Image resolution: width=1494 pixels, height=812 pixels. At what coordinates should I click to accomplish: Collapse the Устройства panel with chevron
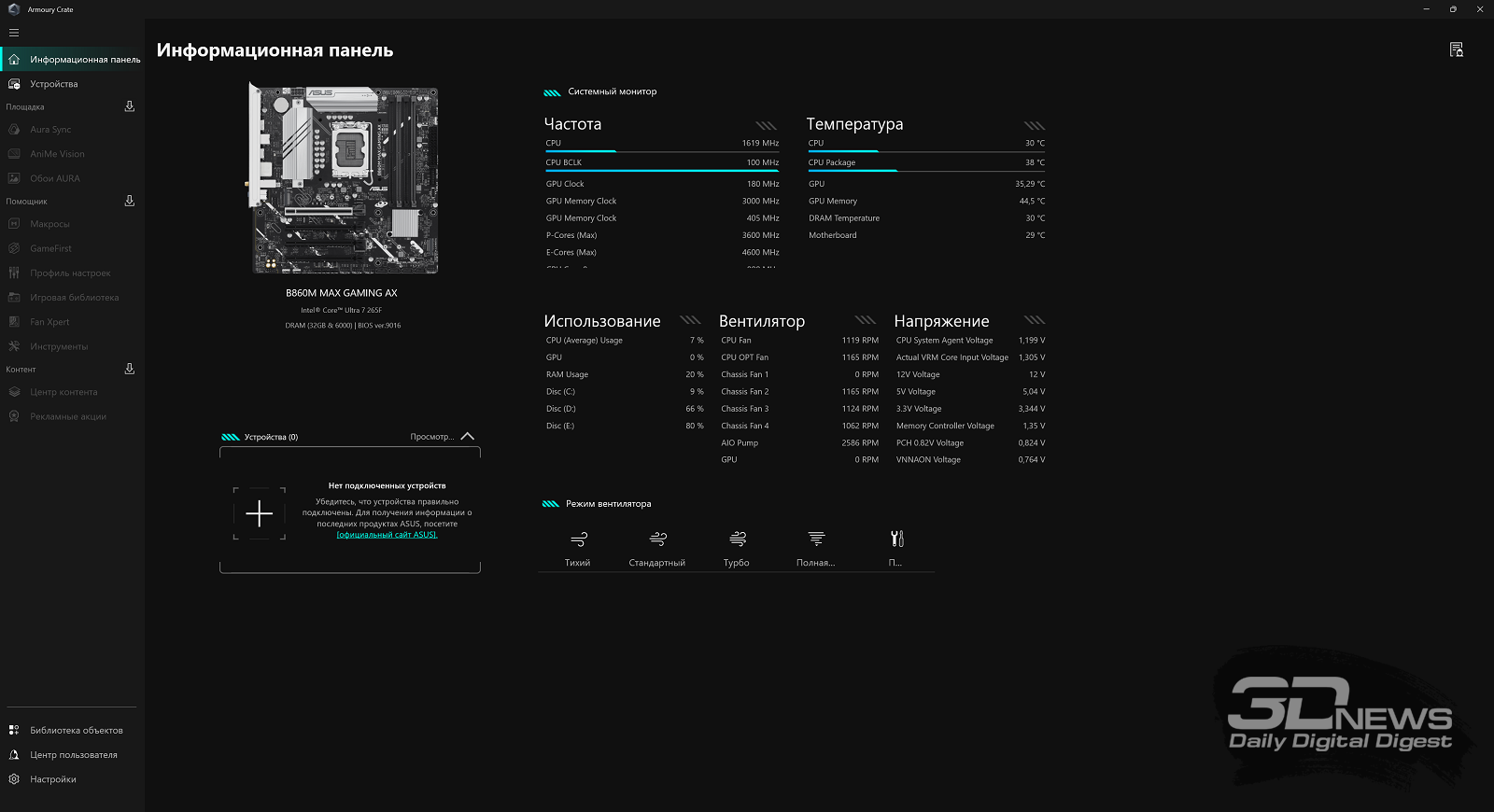click(468, 437)
